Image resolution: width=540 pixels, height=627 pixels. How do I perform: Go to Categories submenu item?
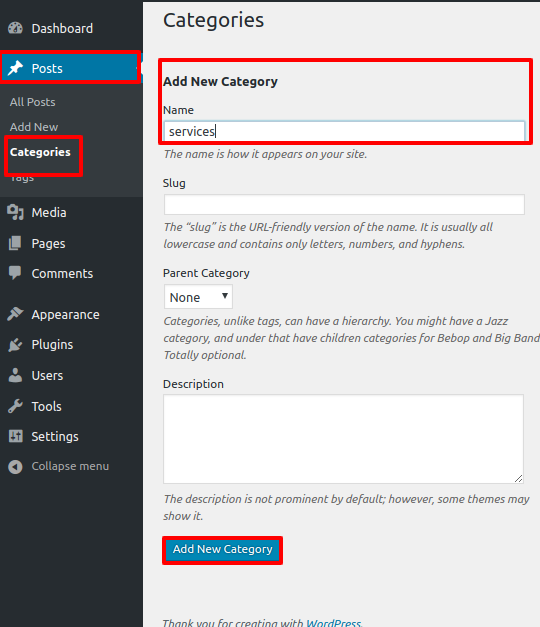tap(40, 152)
